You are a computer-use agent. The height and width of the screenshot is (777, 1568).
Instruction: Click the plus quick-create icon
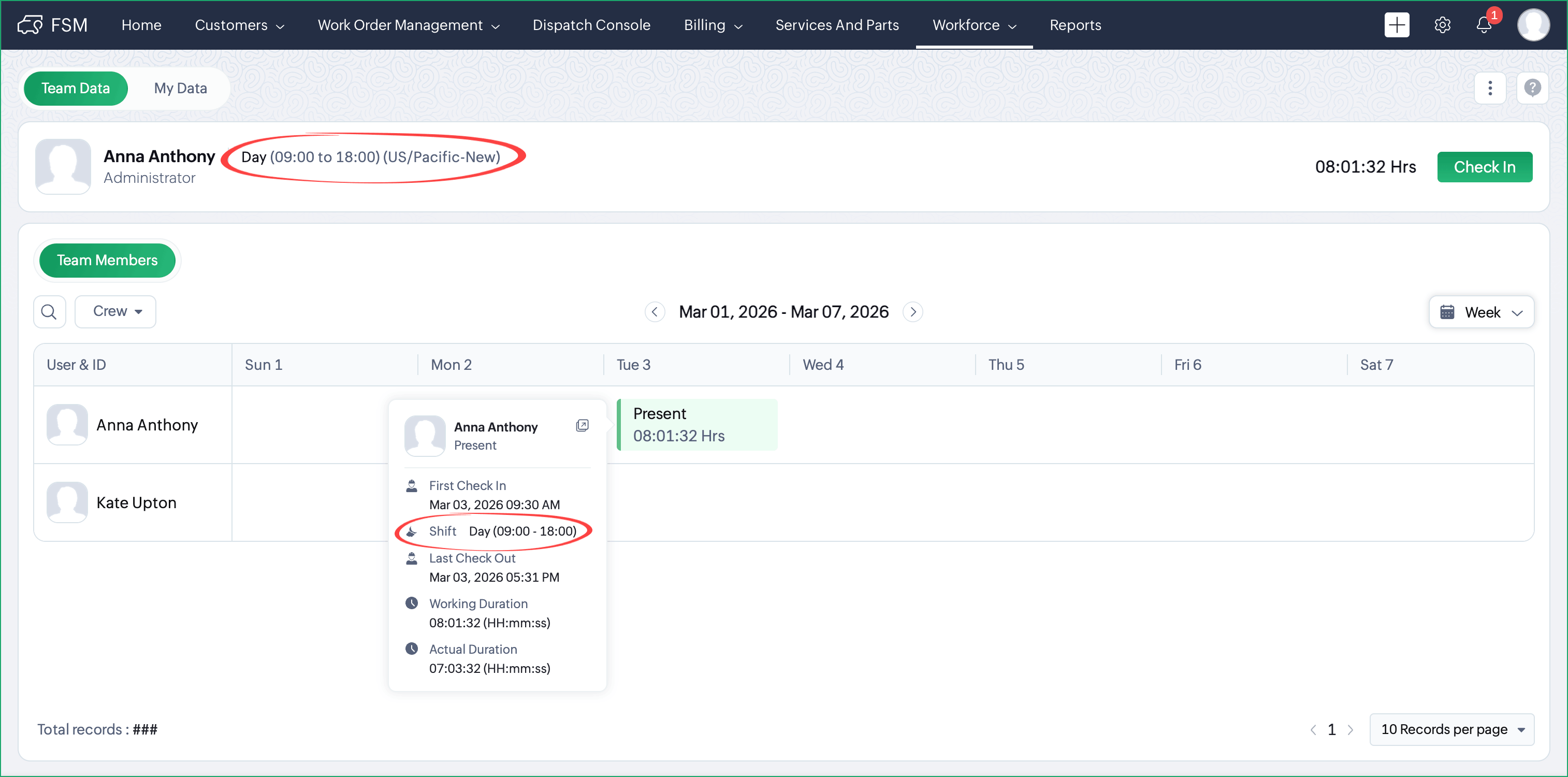[x=1397, y=25]
